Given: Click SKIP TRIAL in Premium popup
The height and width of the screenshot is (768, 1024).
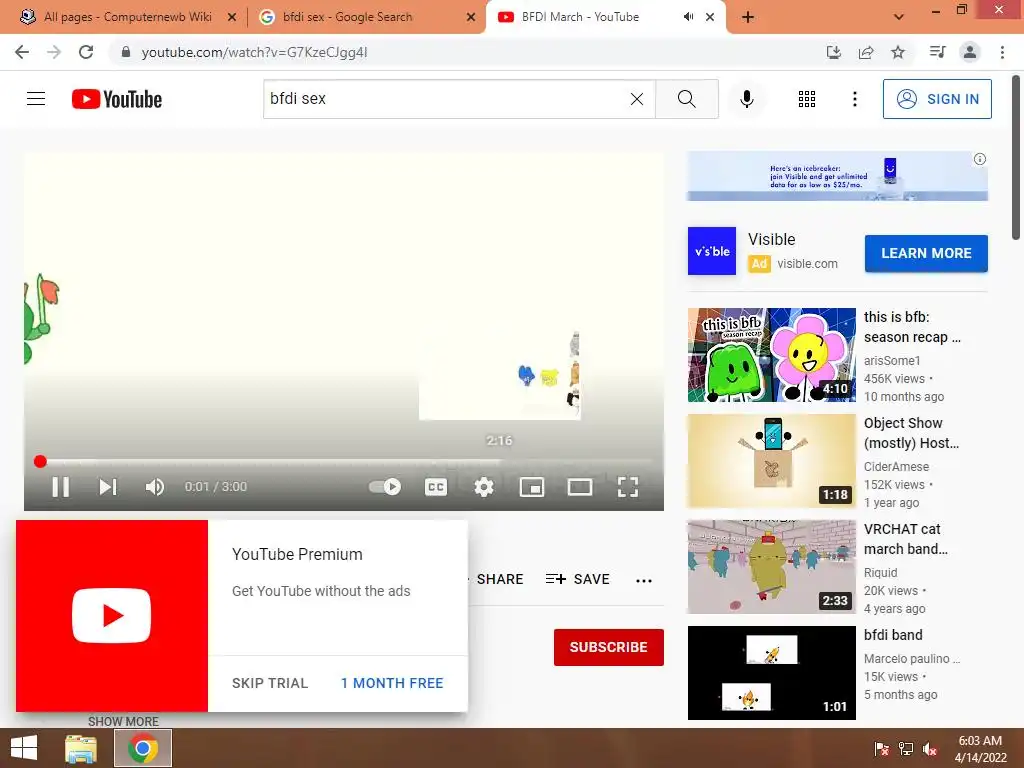Looking at the screenshot, I should pyautogui.click(x=270, y=683).
